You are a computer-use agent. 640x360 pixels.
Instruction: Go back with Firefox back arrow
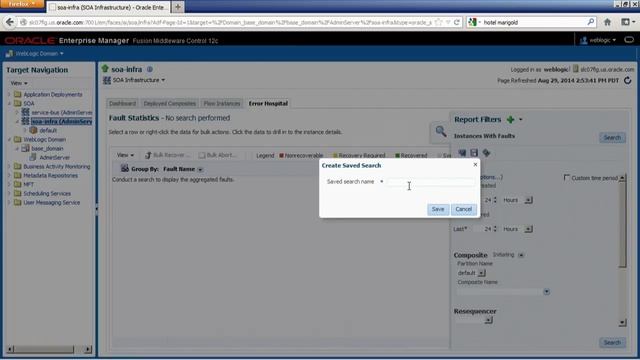10,22
